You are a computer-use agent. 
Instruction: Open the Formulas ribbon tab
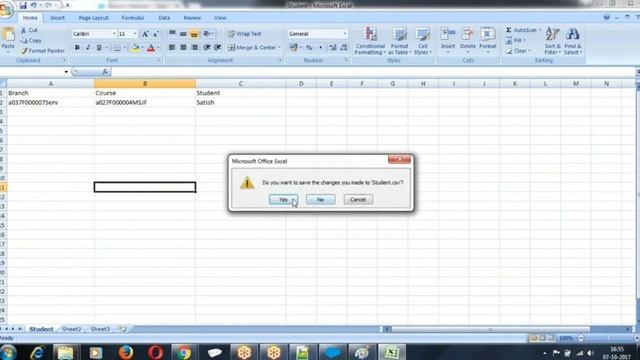click(133, 18)
